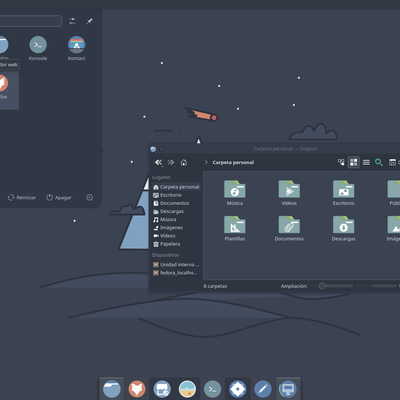
Task: Click the Dispositivos section header
Action: (166, 255)
